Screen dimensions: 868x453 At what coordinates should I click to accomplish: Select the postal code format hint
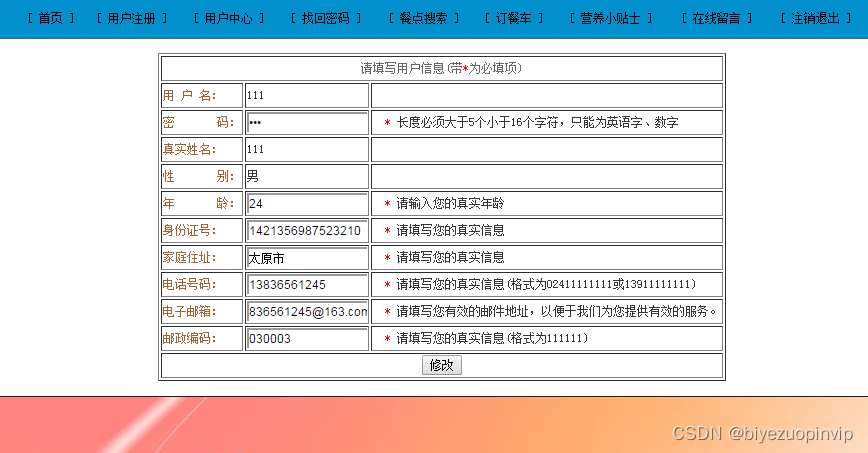point(492,338)
